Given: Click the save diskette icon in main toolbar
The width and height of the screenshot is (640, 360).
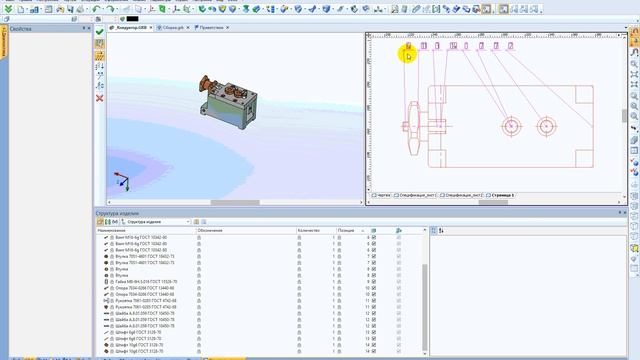Looking at the screenshot, I should click(70, 9).
